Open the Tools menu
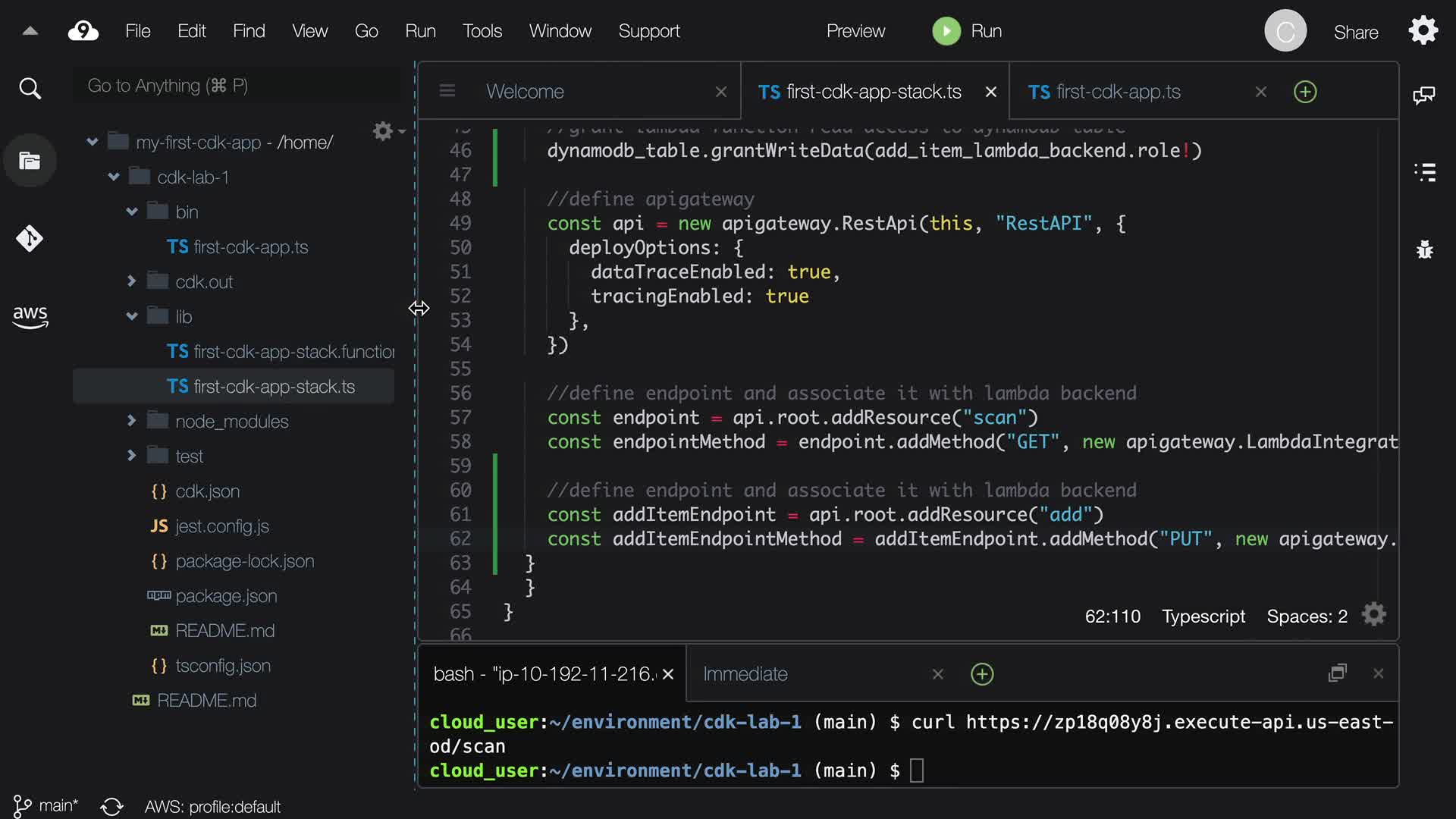Screen dimensions: 1456x819 [x=482, y=31]
